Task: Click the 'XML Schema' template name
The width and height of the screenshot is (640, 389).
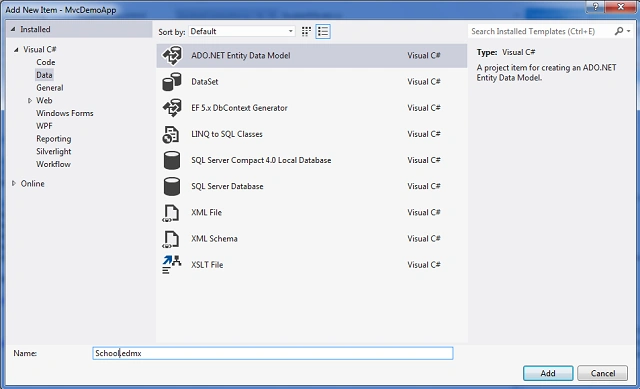Action: [x=214, y=238]
